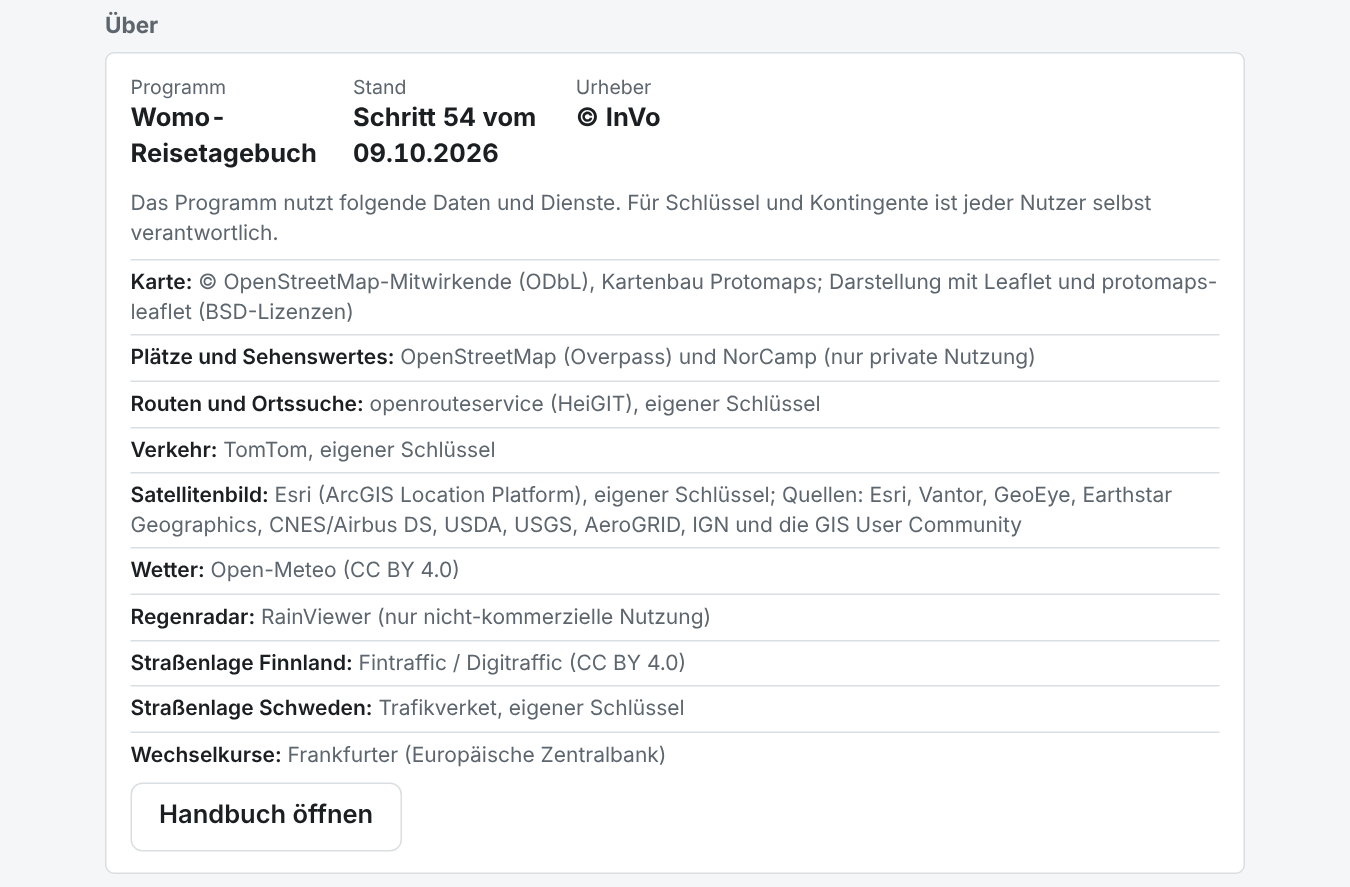This screenshot has height=887, width=1350.
Task: Select the Routen und Ortssuche row
Action: tap(675, 404)
